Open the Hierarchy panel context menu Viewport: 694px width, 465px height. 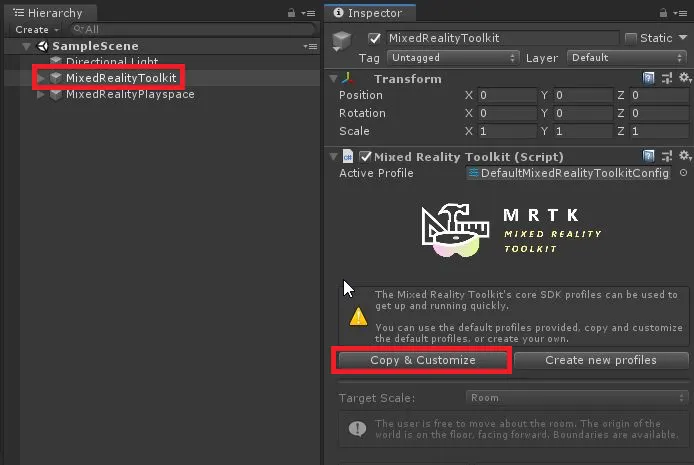[308, 13]
